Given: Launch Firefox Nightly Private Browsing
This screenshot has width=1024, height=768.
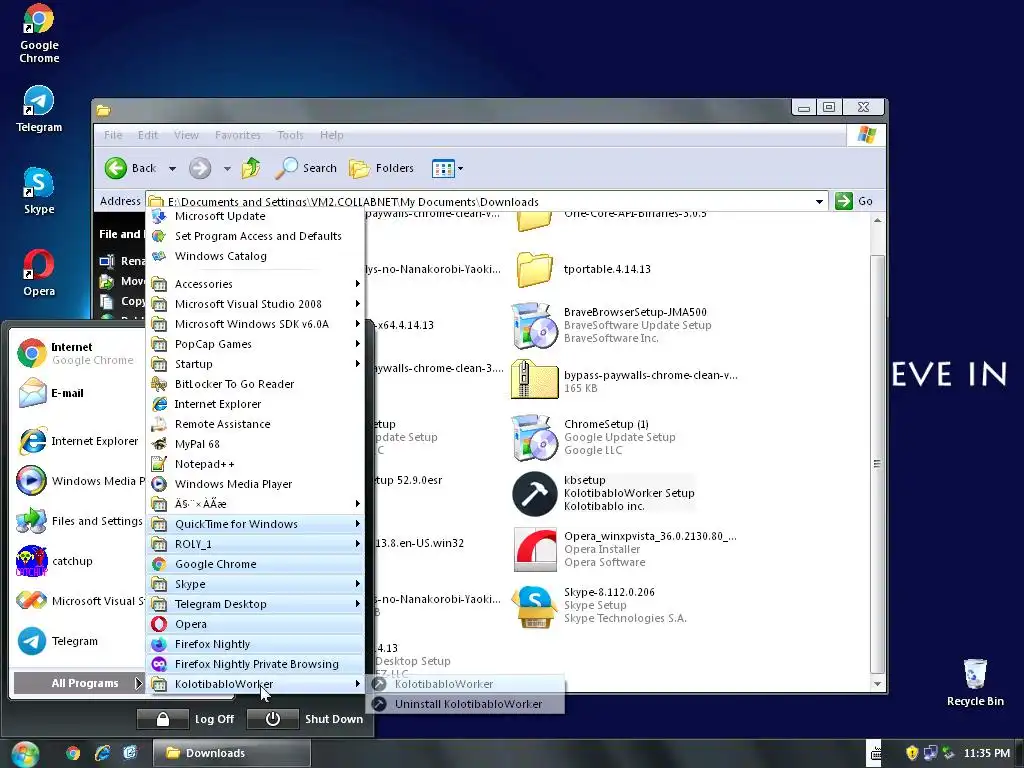Looking at the screenshot, I should 255,664.
